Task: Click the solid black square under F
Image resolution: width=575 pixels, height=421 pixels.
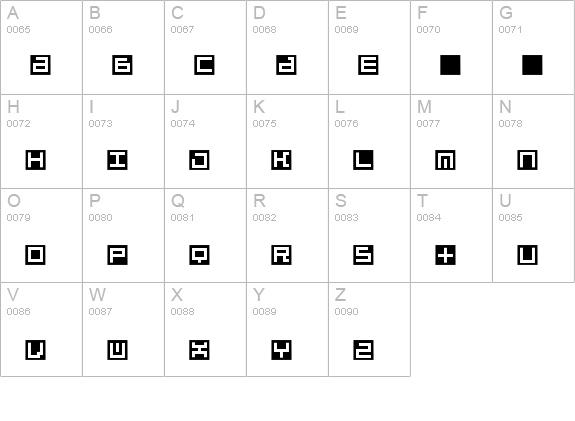Action: click(450, 65)
